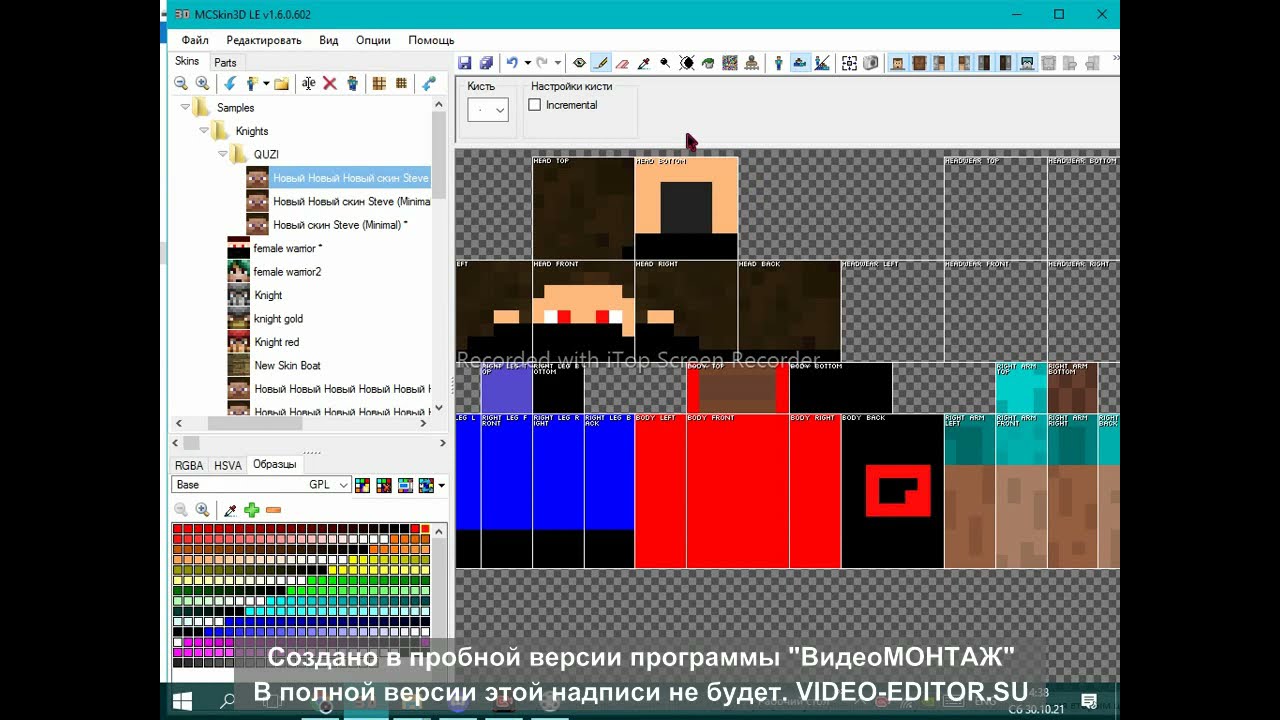Toggle helmet layer visibility

coord(1028,63)
